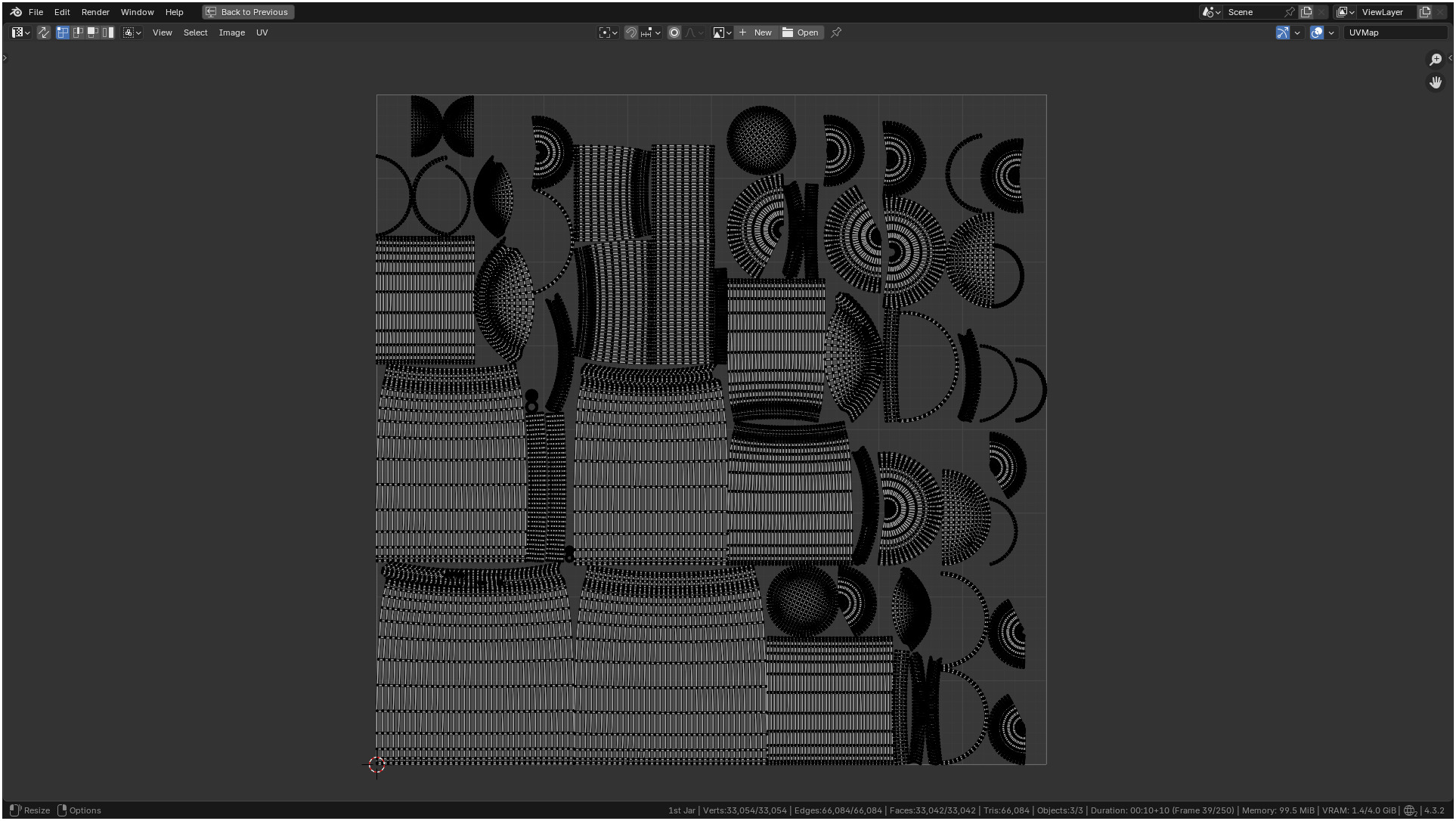This screenshot has height=821, width=1456.
Task: Click New image button
Action: [755, 33]
